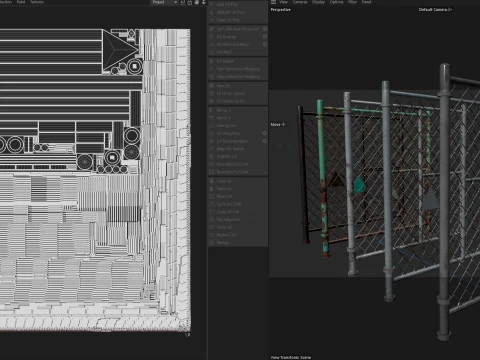The width and height of the screenshot is (480, 360).
Task: Open UV Unwrap options gear
Action: pos(265,37)
